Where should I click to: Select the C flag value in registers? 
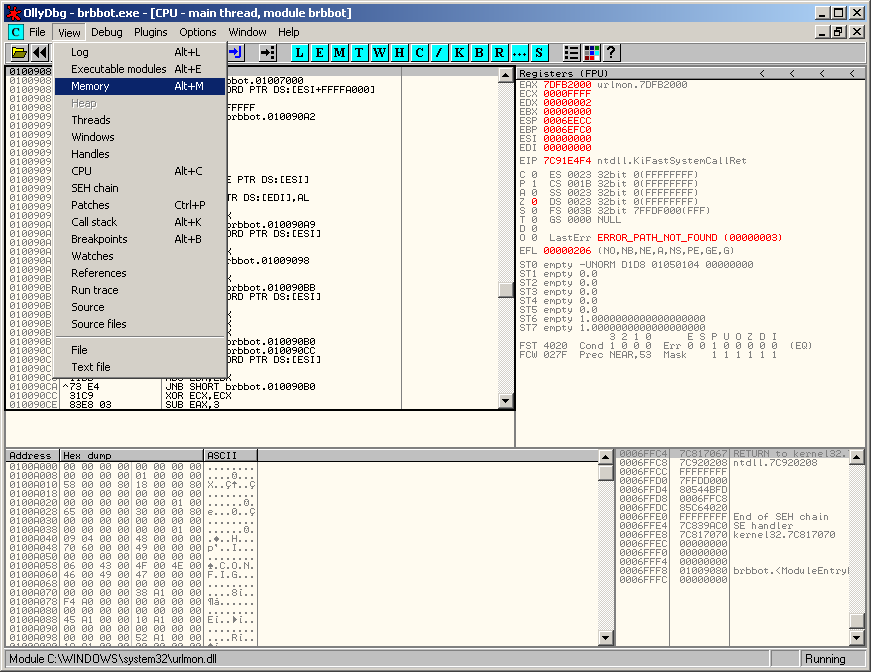pos(534,175)
